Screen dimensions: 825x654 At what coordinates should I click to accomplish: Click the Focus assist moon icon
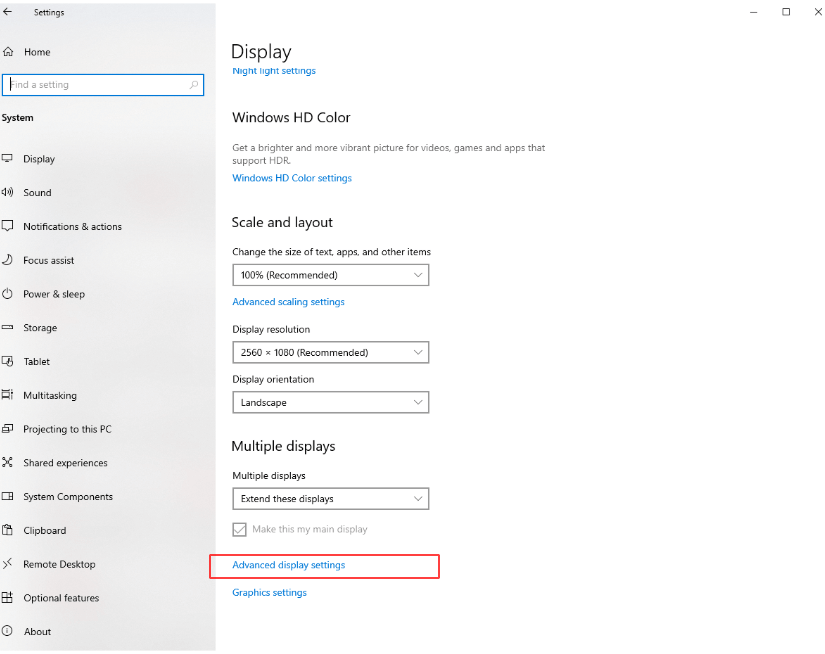[7, 260]
